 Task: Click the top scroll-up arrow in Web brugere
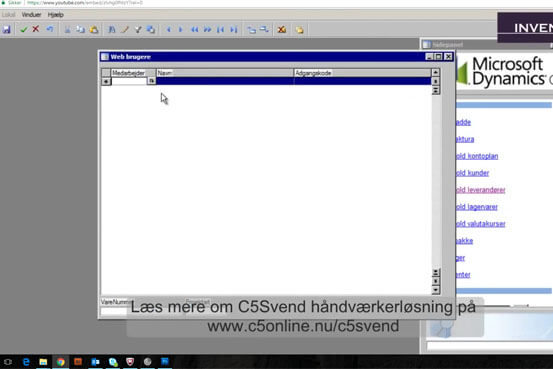click(x=436, y=72)
